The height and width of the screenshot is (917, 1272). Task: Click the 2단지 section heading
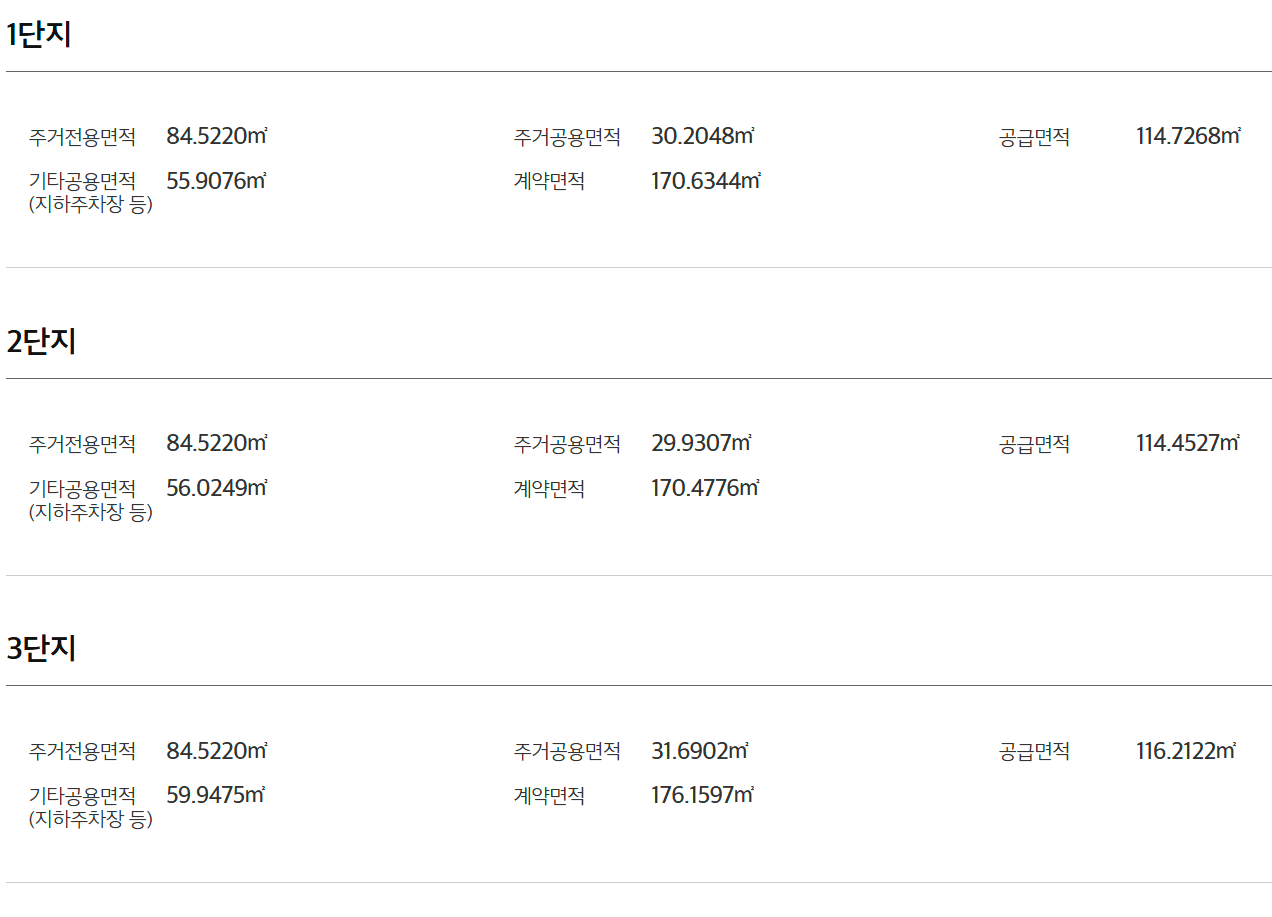41,342
